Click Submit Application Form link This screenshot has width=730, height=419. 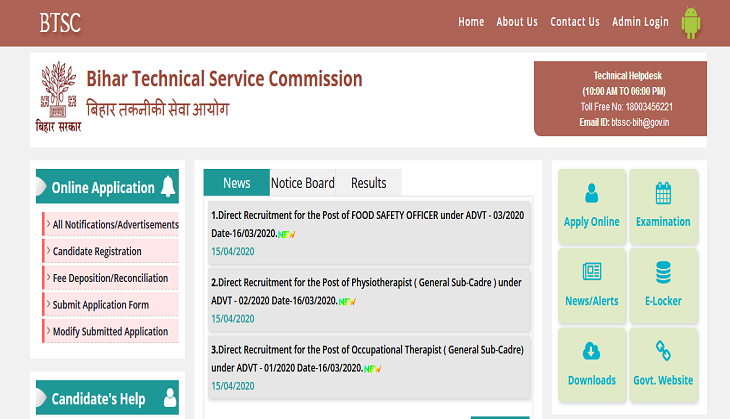pos(101,305)
